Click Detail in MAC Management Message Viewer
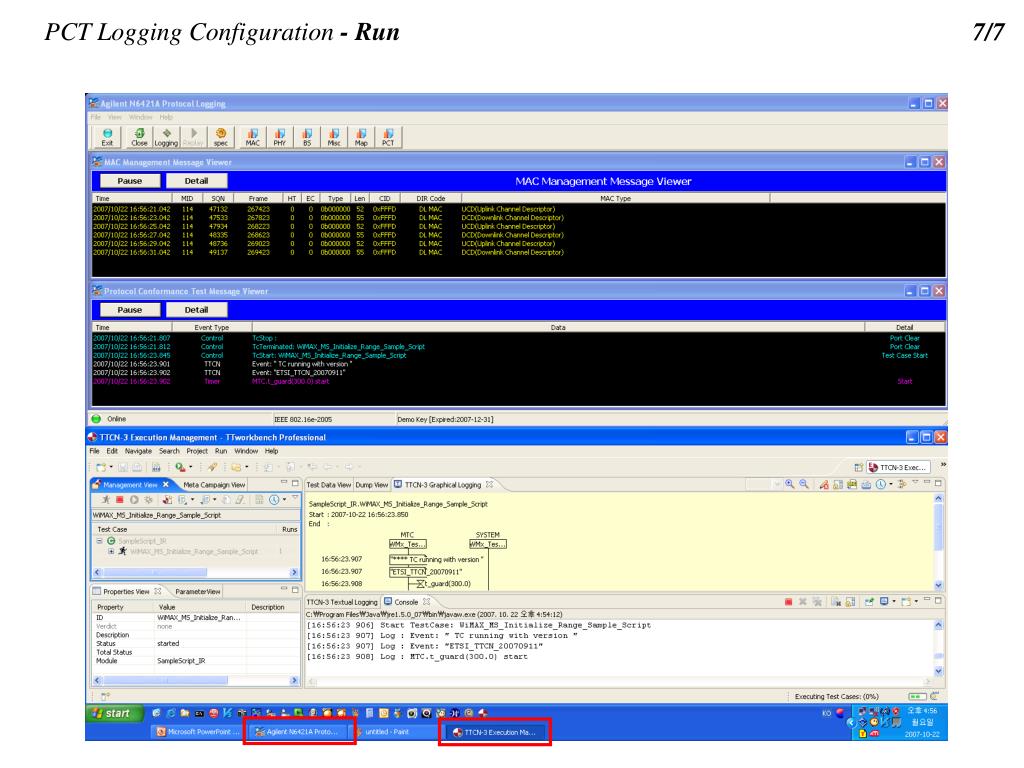This screenshot has width=1024, height=768. pos(197,181)
